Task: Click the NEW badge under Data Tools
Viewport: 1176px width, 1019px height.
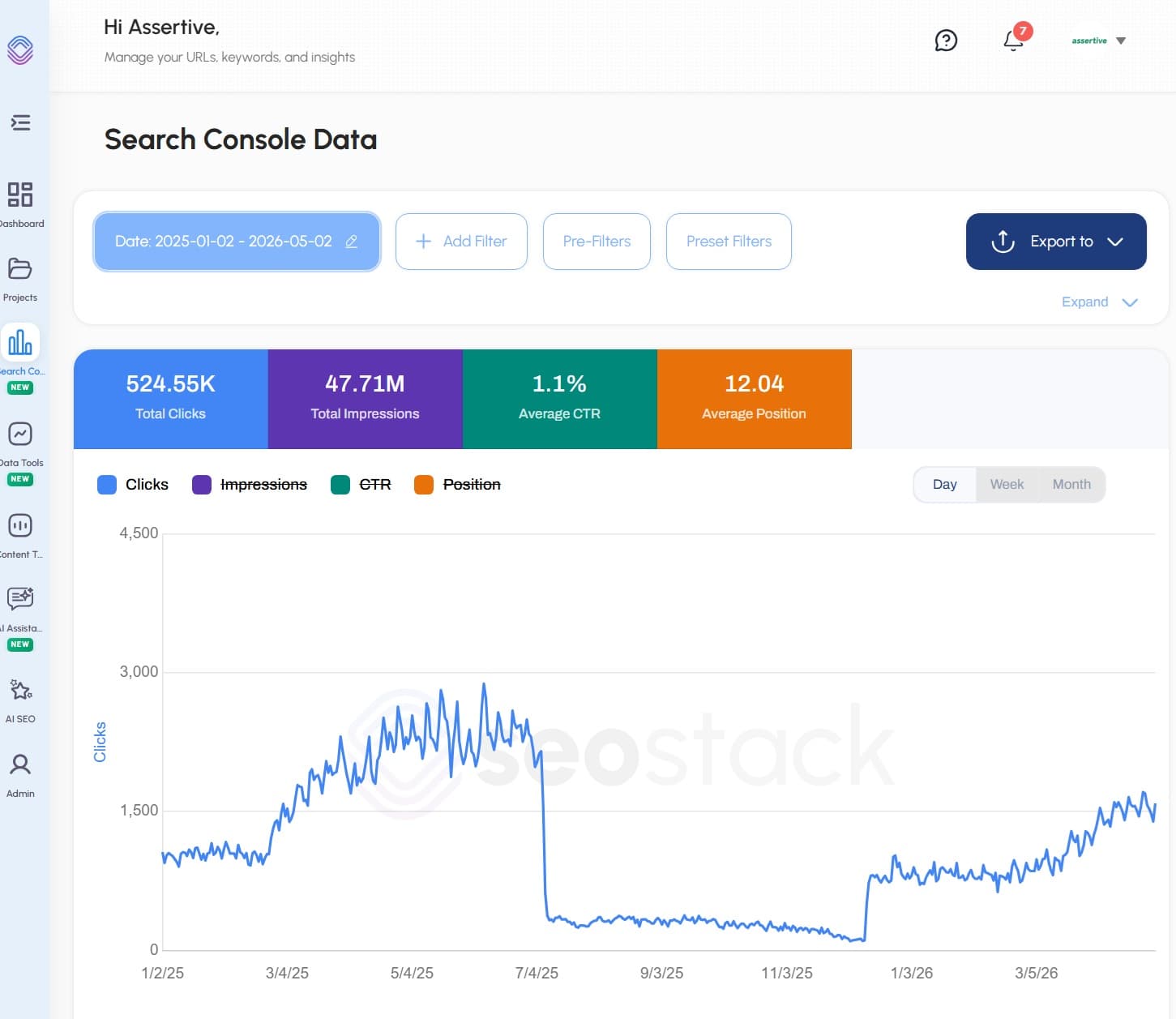Action: click(x=20, y=479)
